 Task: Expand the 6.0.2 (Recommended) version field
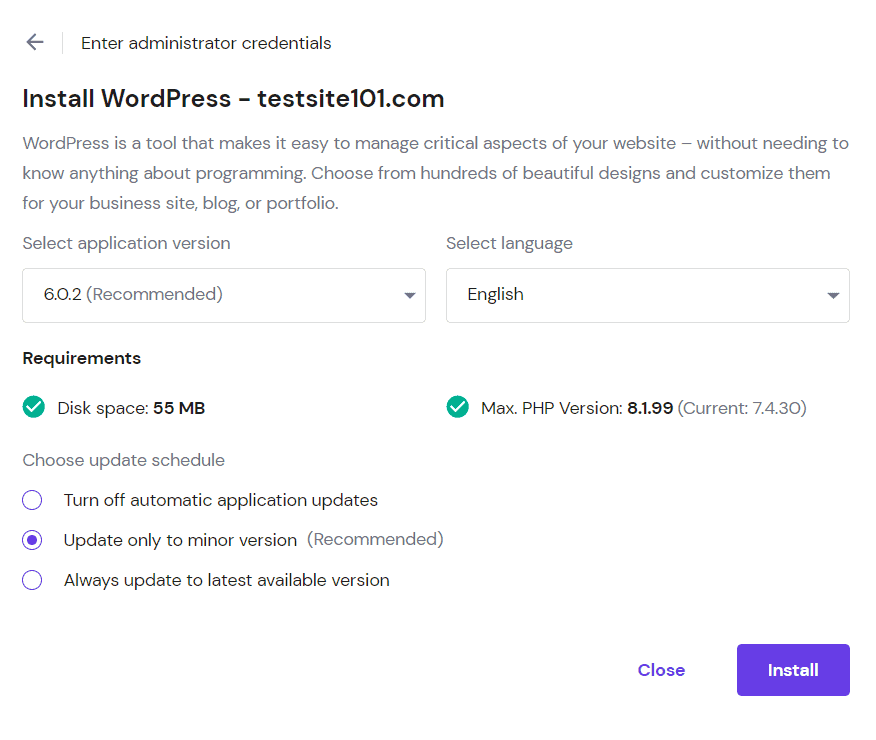[224, 295]
